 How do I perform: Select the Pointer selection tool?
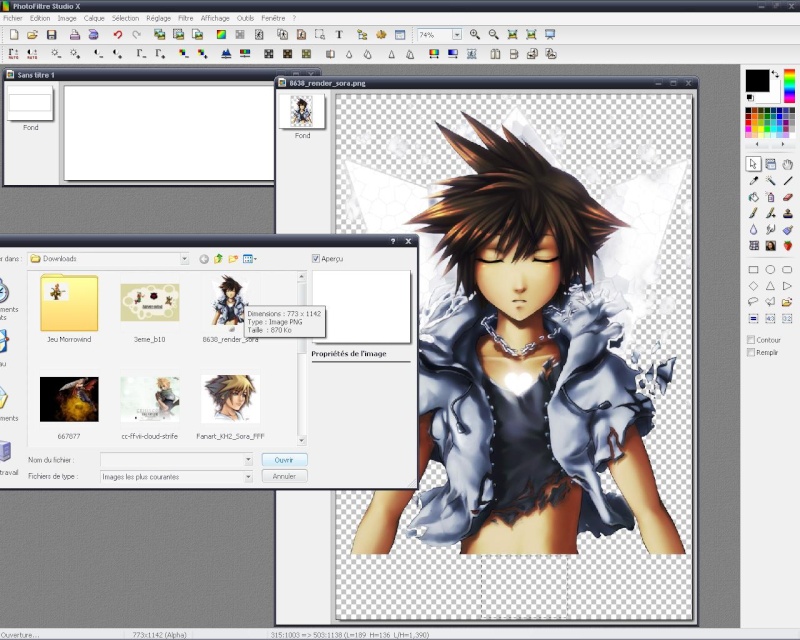click(x=753, y=164)
